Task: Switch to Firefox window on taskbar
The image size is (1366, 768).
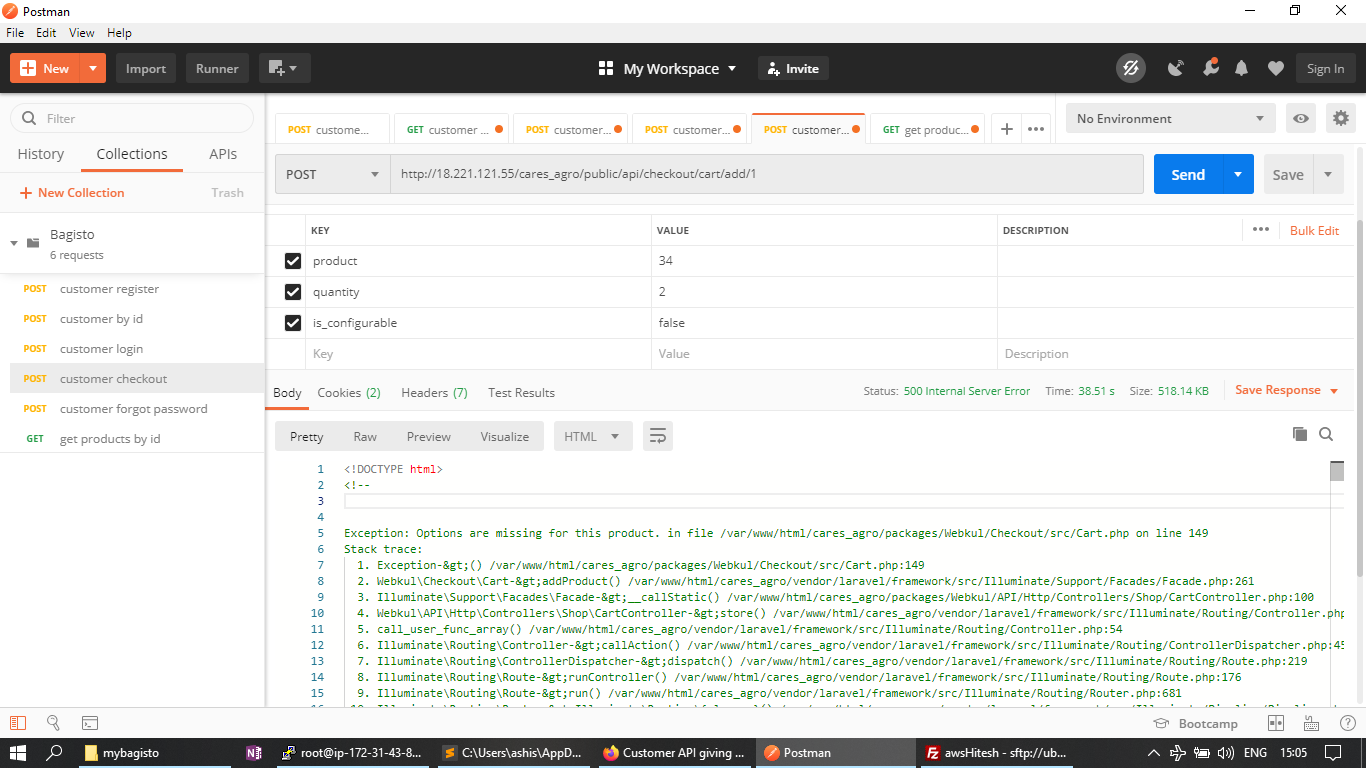Action: click(x=674, y=752)
